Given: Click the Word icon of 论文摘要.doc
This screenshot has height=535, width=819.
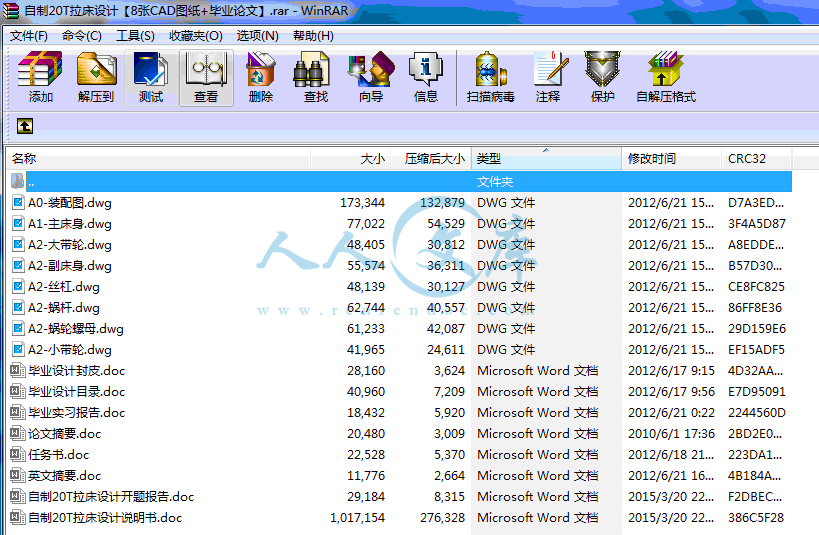Looking at the screenshot, I should click(x=18, y=434).
